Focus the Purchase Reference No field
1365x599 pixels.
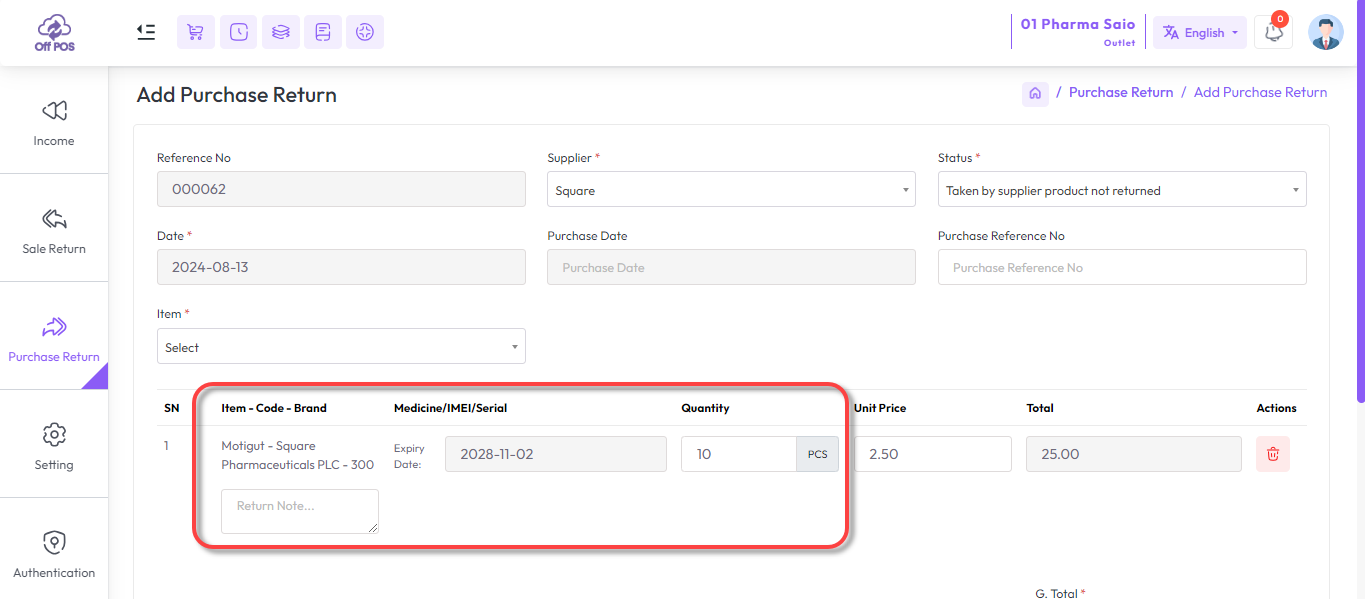click(x=1122, y=267)
